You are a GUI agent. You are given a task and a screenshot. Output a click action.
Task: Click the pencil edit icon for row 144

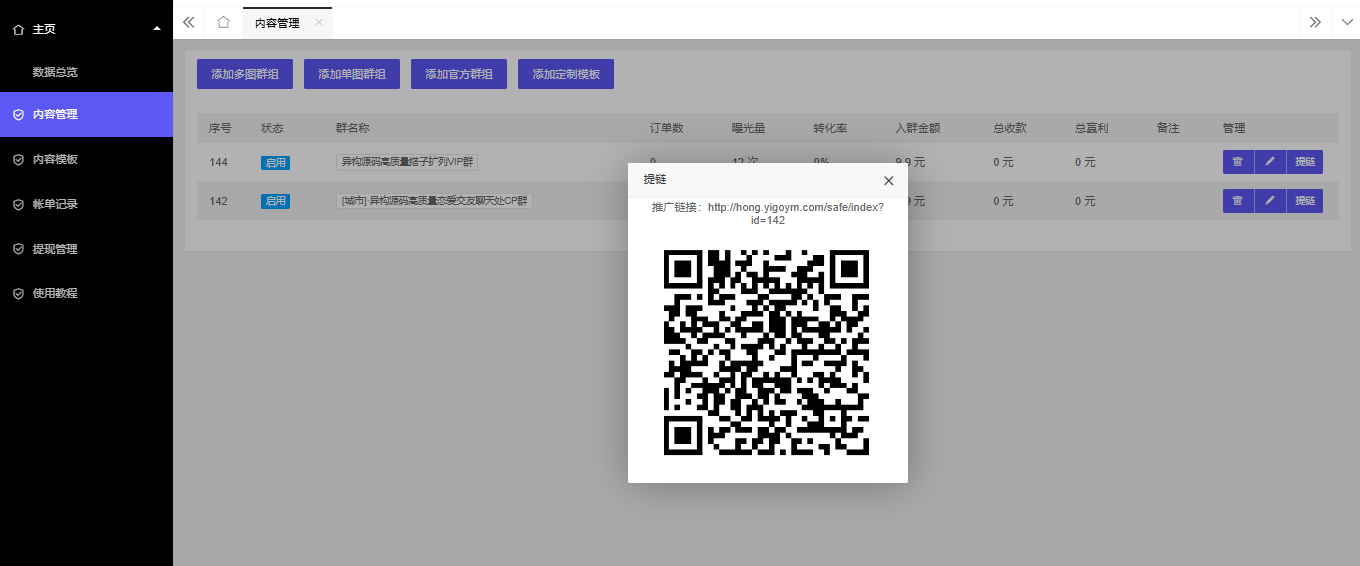pos(1270,162)
